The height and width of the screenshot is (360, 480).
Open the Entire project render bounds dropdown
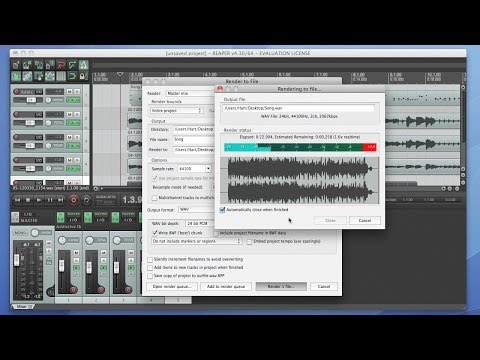177,110
